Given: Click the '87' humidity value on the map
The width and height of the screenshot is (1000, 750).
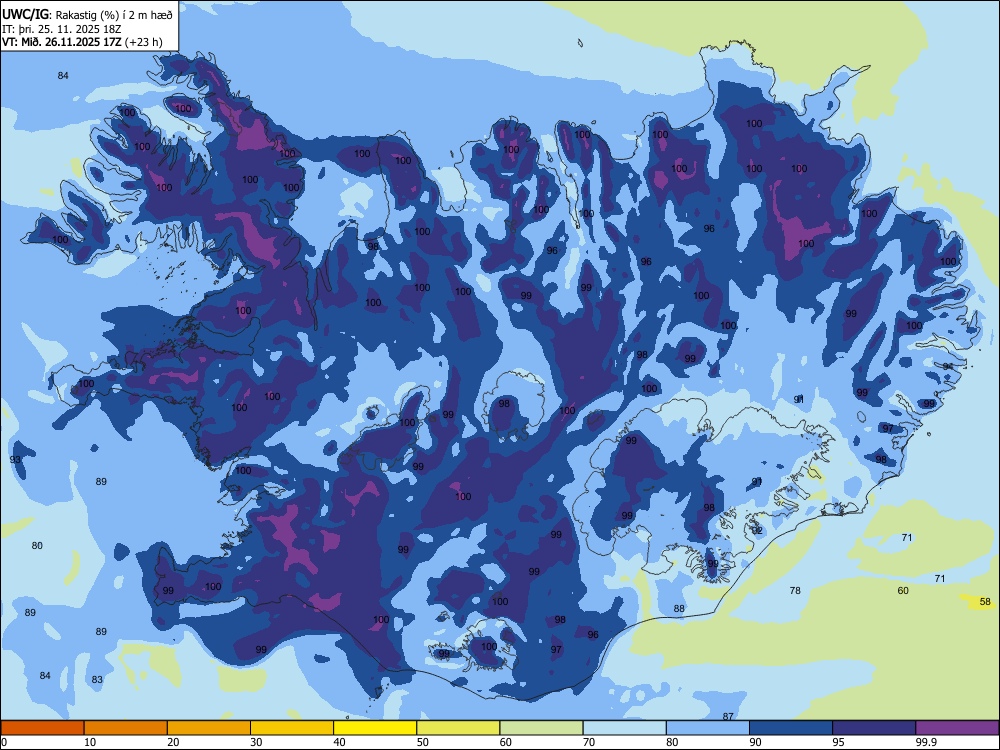Looking at the screenshot, I should 728,716.
